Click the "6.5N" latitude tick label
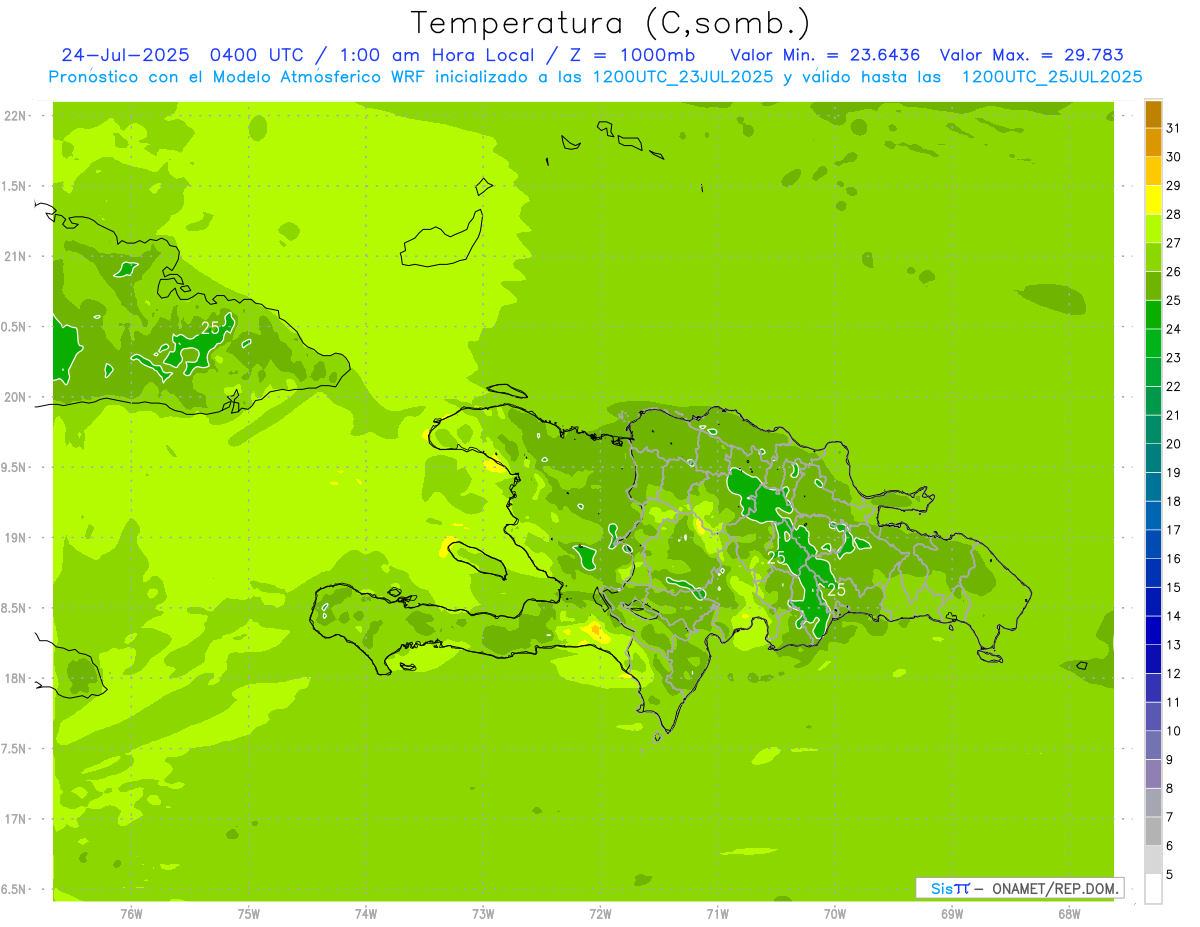The width and height of the screenshot is (1200, 927). 15,889
